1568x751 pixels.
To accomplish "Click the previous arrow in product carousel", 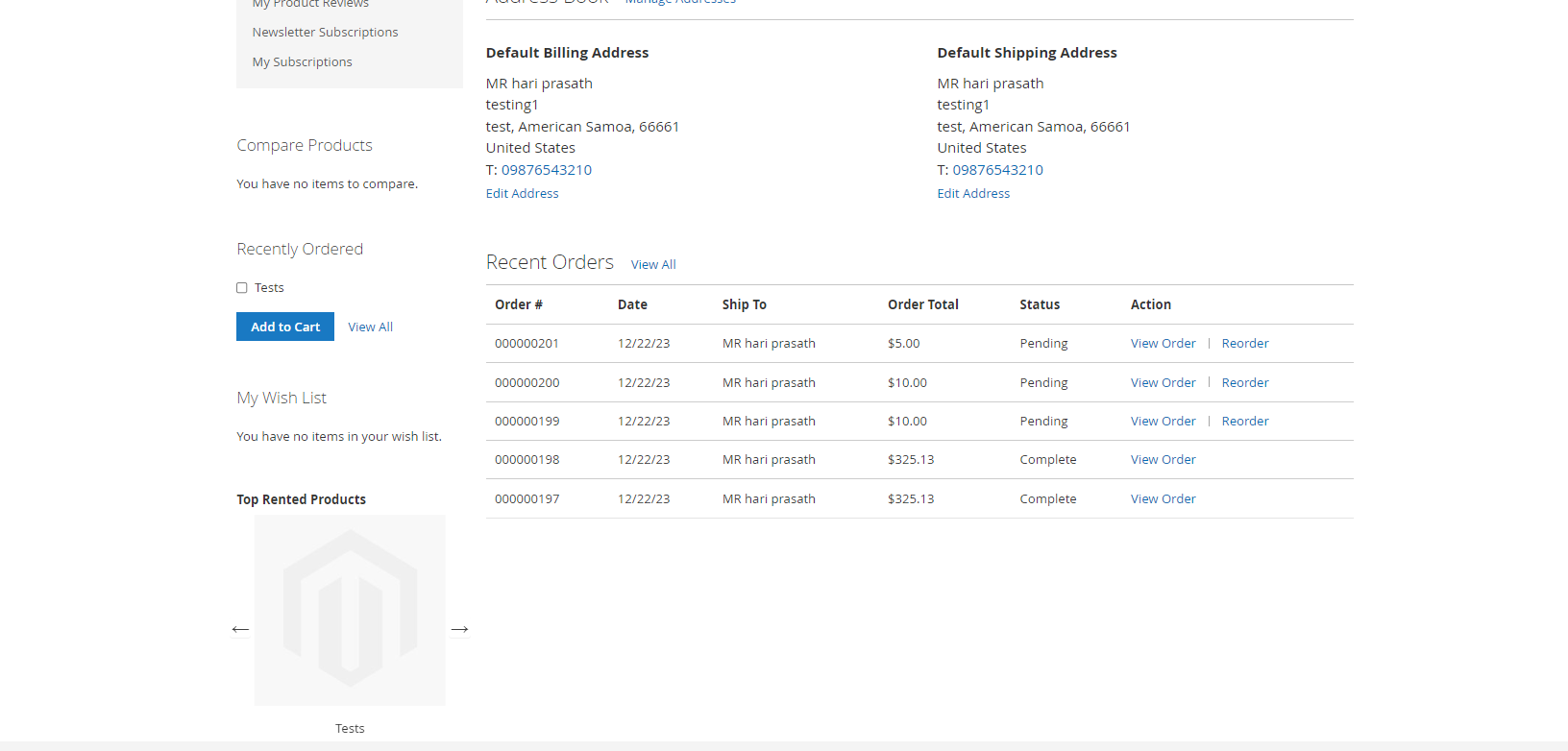I will coord(240,629).
